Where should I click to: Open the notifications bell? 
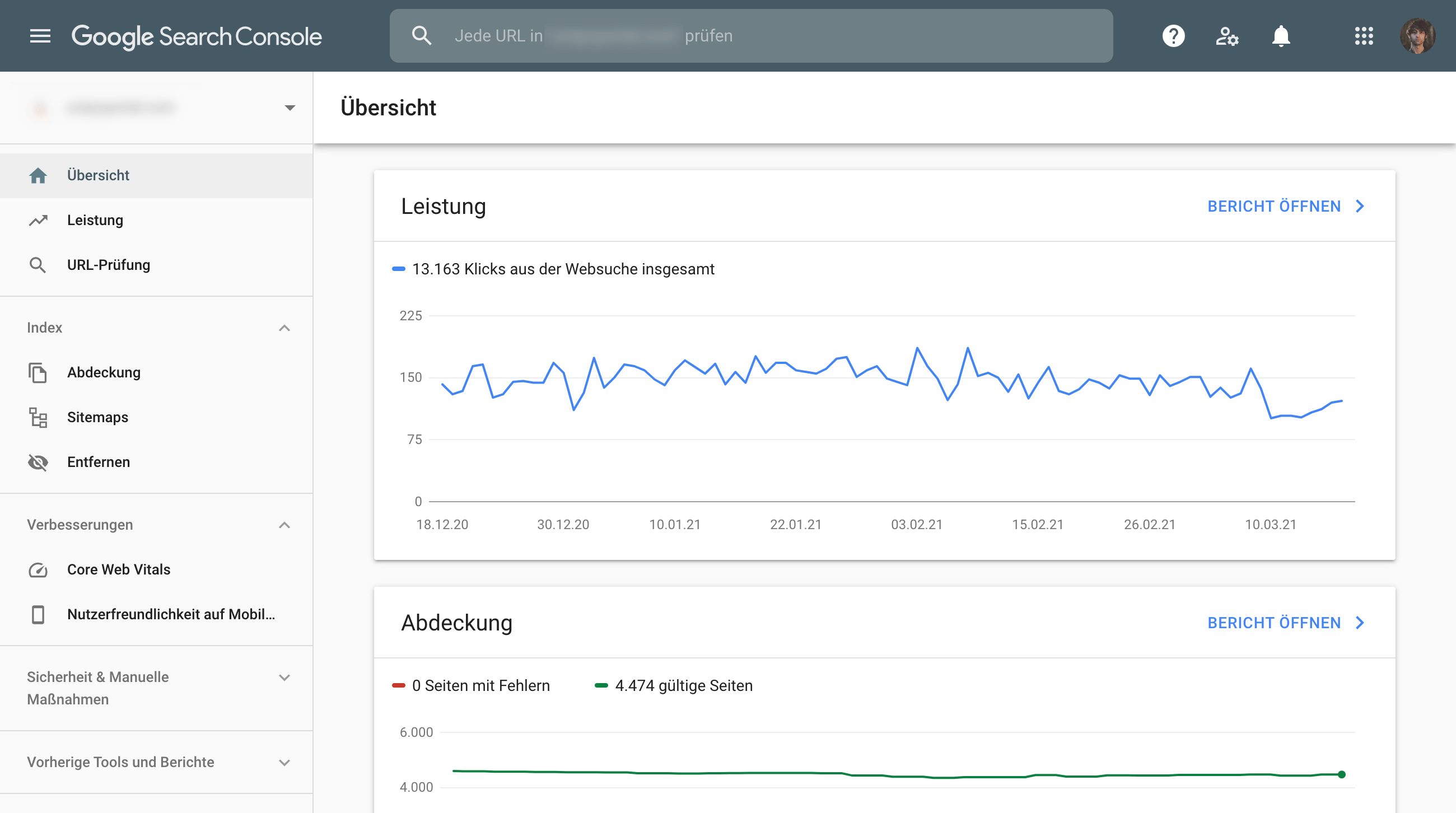click(x=1281, y=36)
